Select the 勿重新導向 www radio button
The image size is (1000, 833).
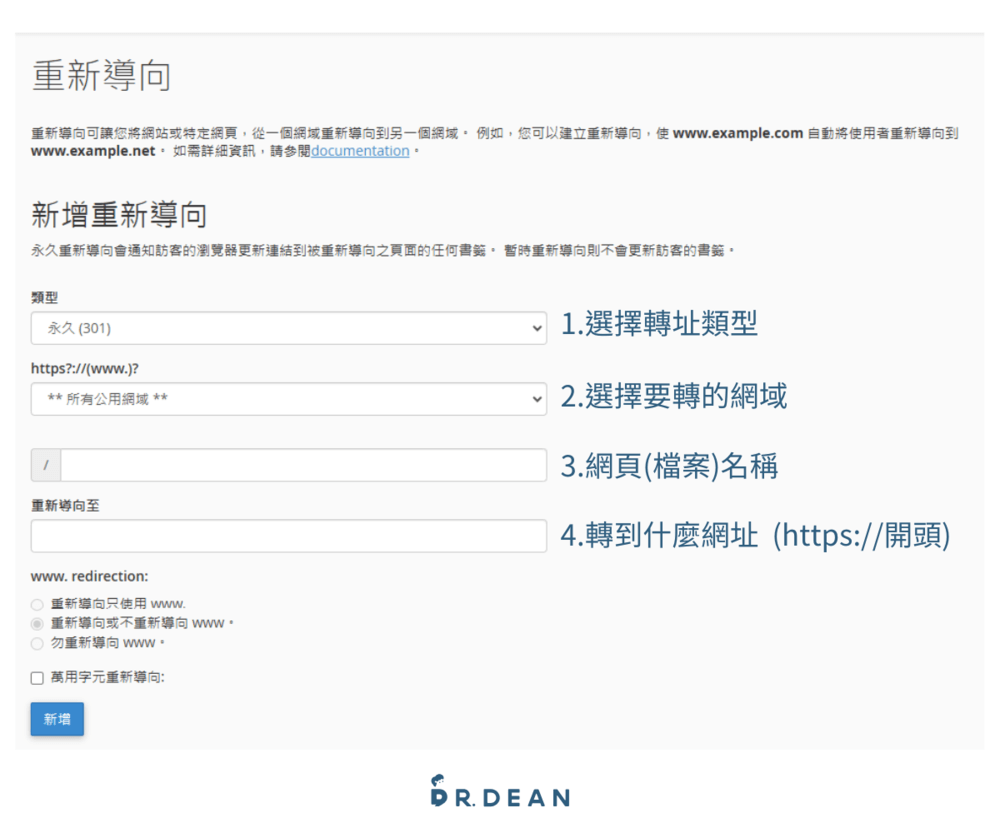pyautogui.click(x=37, y=643)
